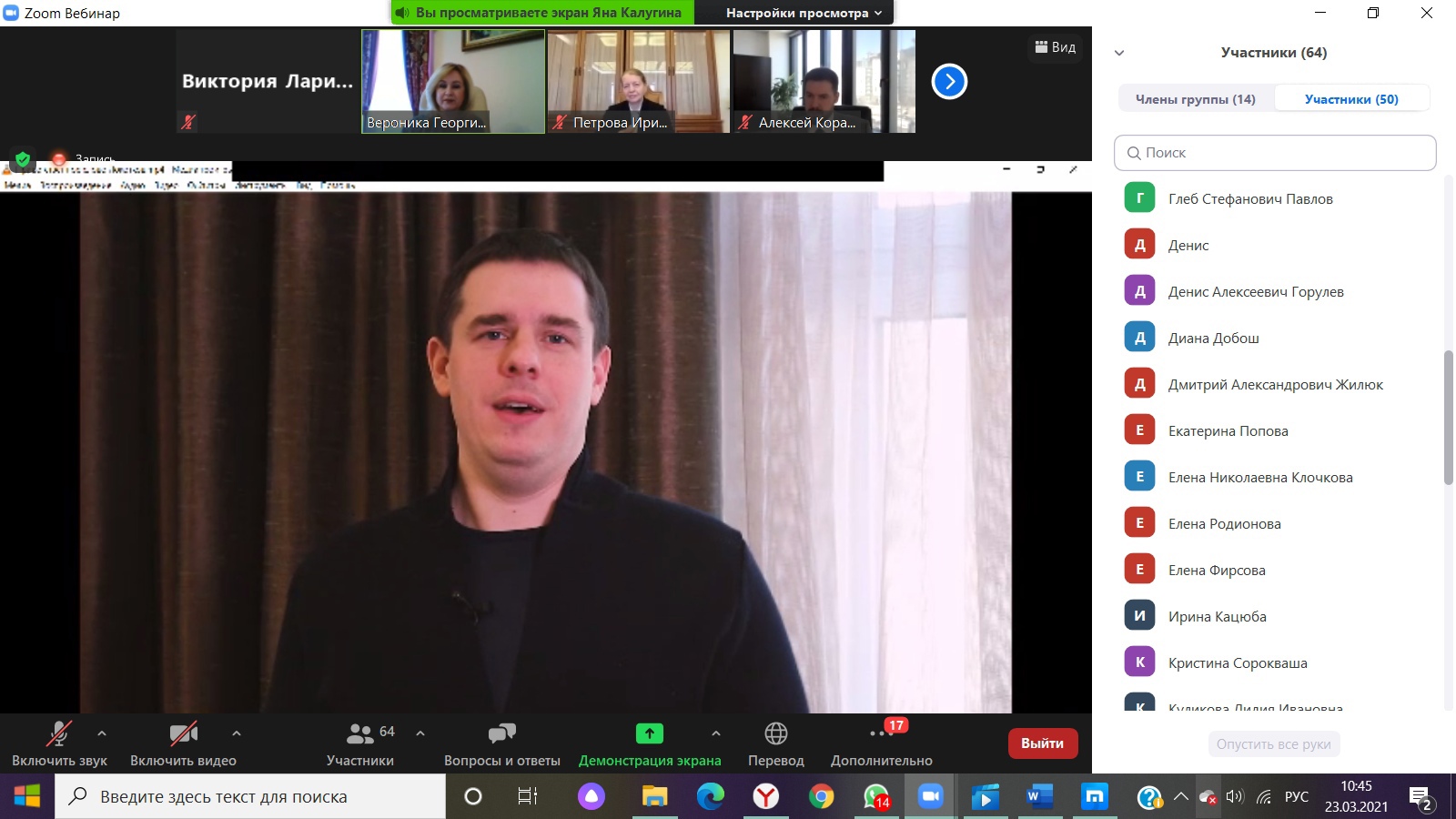Image resolution: width=1456 pixels, height=819 pixels.
Task: Click the red Выйти button
Action: tap(1042, 743)
